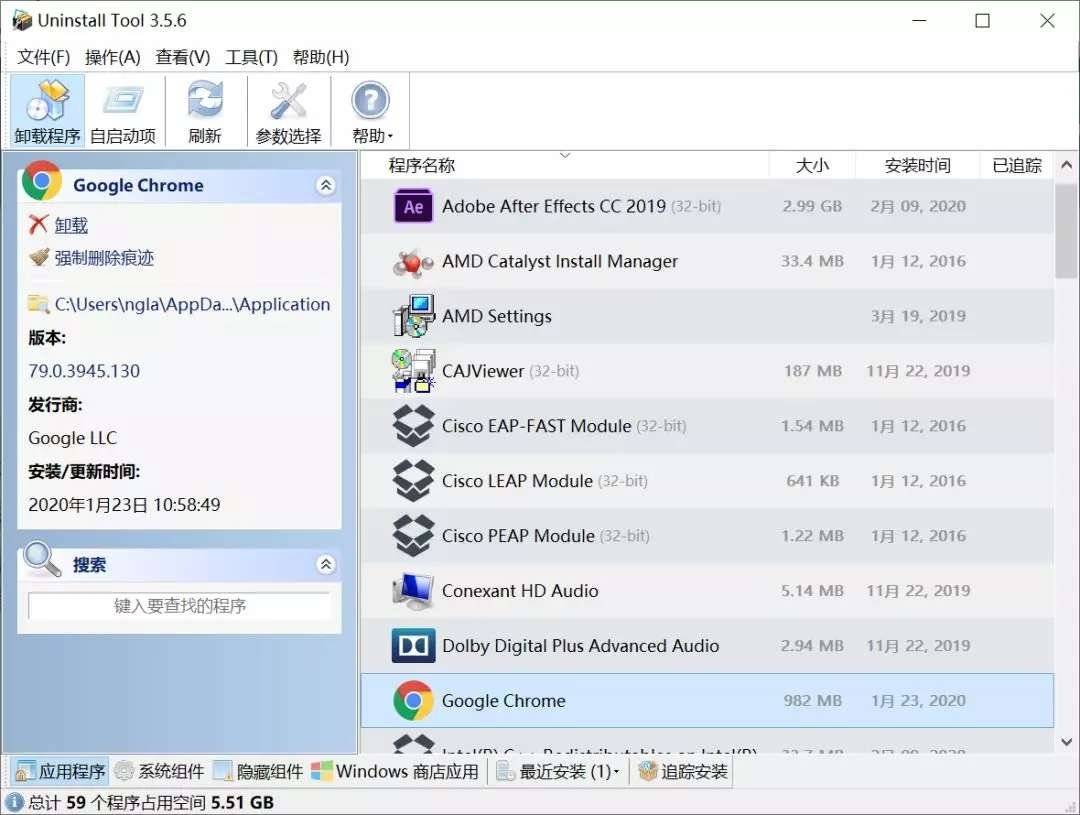Image resolution: width=1080 pixels, height=815 pixels.
Task: Collapse the Google Chrome details panel
Action: tap(326, 185)
